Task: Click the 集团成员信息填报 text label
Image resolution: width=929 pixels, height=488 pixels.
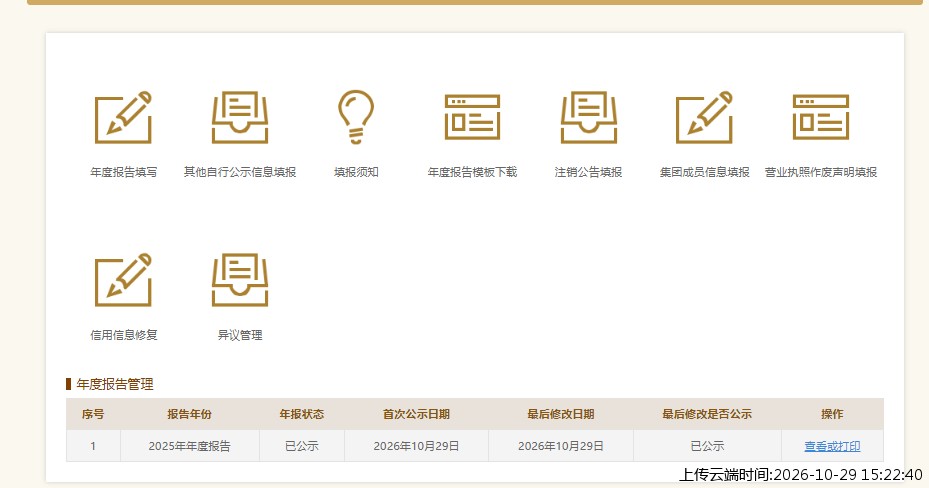Action: click(704, 172)
